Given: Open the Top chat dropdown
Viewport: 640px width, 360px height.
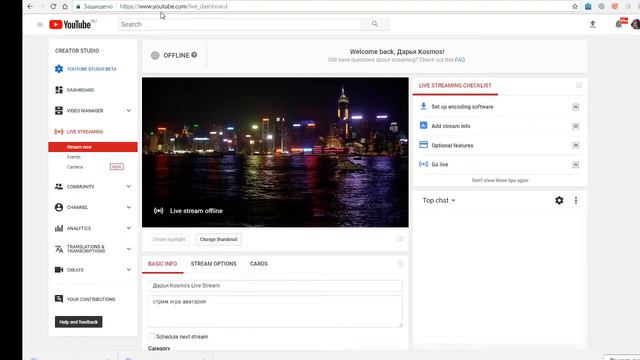Looking at the screenshot, I should coord(439,200).
